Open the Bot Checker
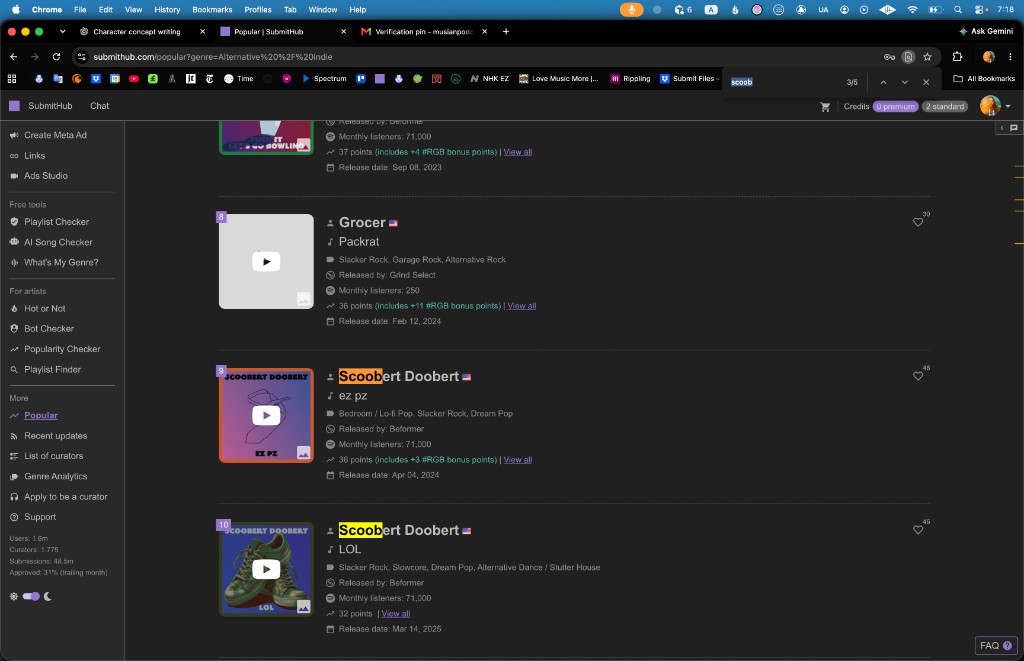Screen dimensions: 1024x661 [x=48, y=329]
